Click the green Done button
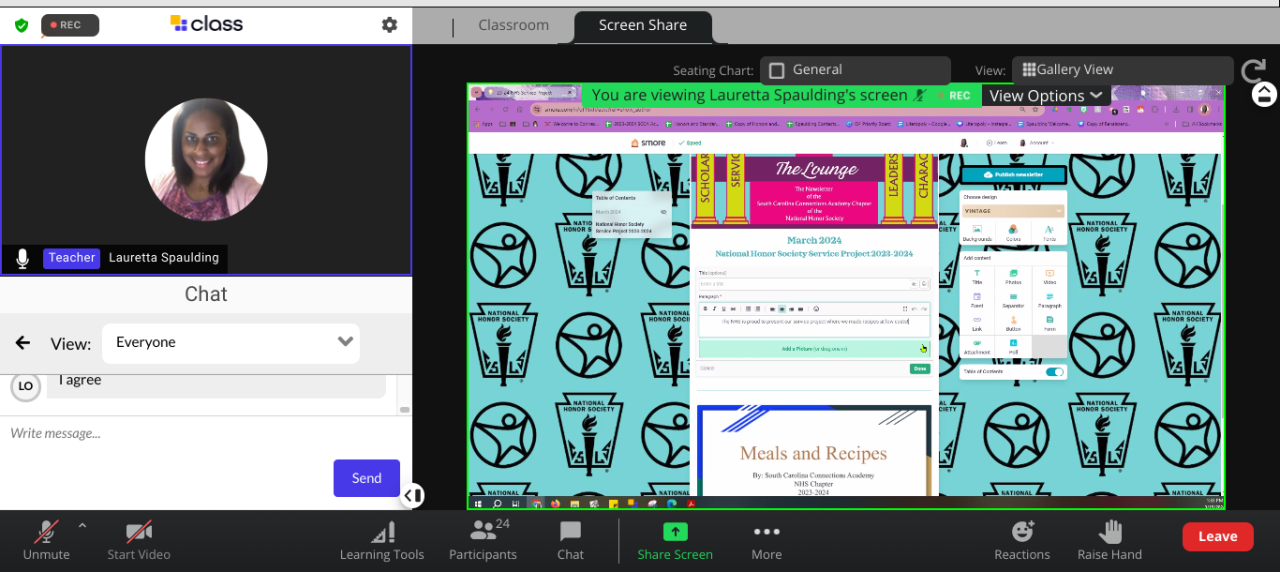The image size is (1280, 572). point(919,369)
